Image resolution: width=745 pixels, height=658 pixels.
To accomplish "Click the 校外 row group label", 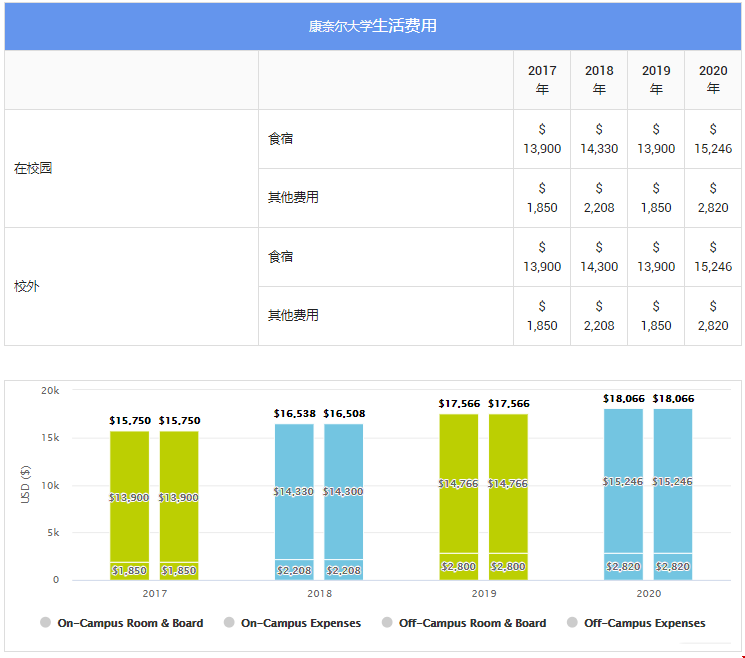I will pyautogui.click(x=27, y=286).
